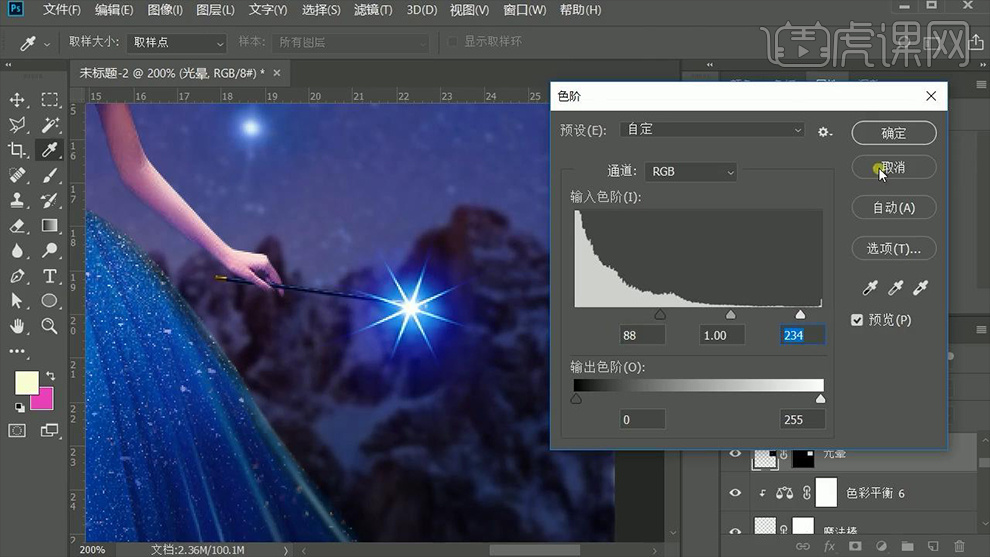Pick the black point eyedropper in Levels
The width and height of the screenshot is (990, 557).
870,288
